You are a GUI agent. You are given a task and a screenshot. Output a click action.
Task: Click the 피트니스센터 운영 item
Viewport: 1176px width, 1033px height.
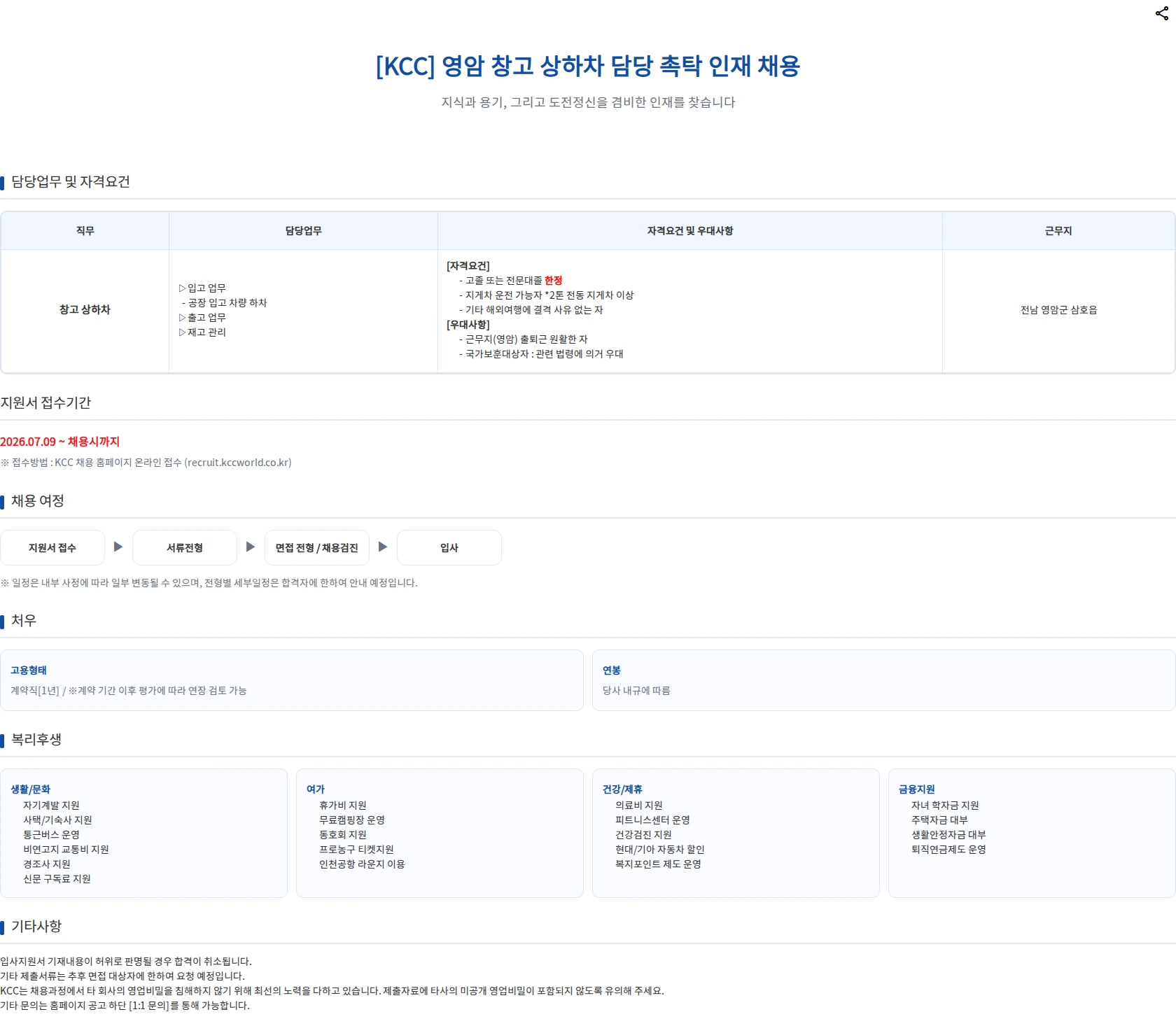coord(652,820)
